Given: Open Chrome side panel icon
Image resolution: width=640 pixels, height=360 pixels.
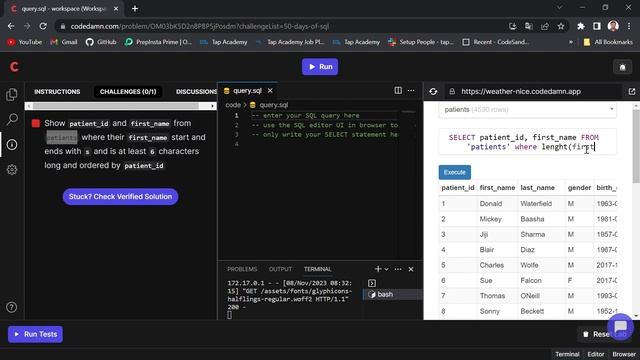Looking at the screenshot, I should [597, 26].
